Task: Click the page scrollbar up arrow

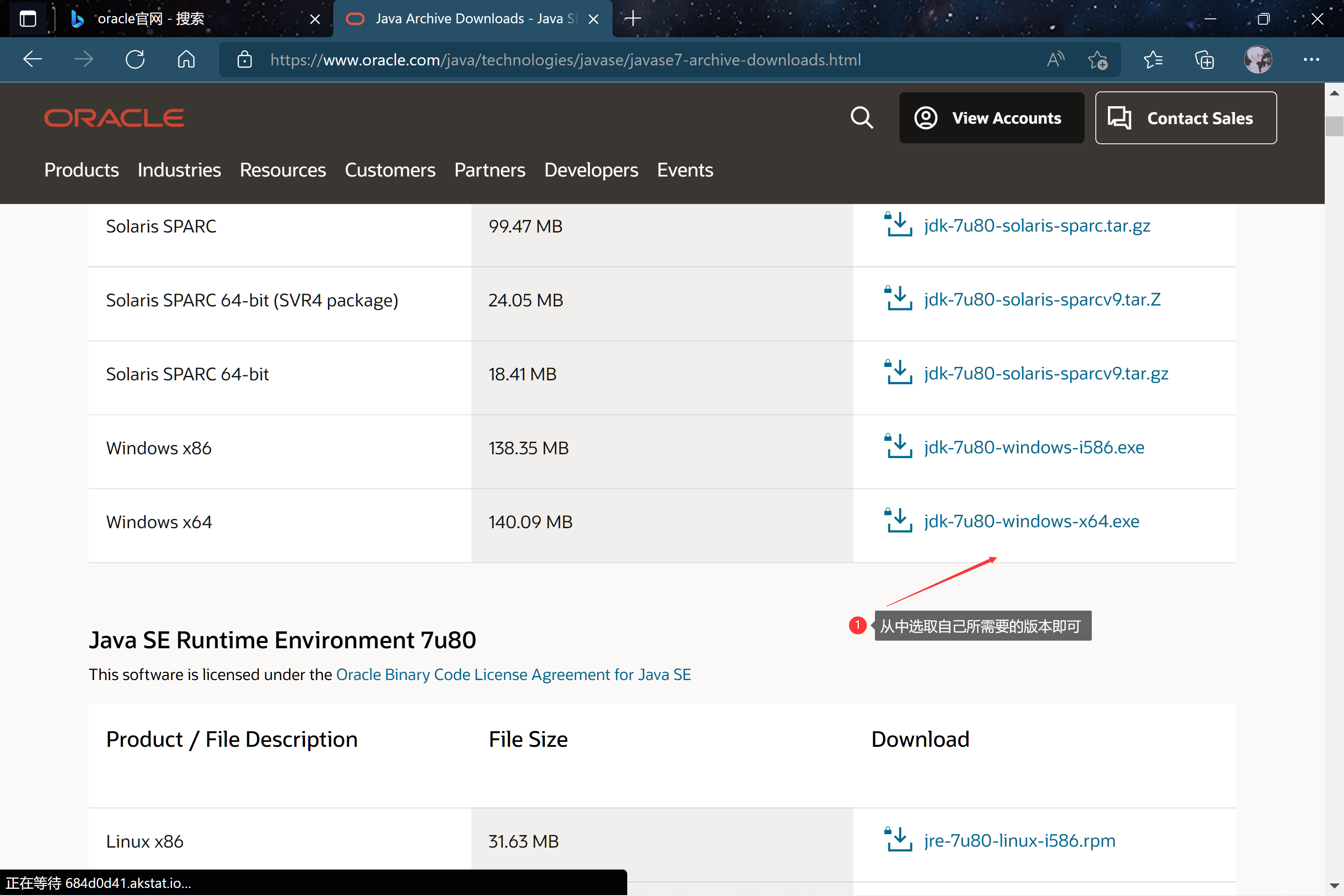Action: point(1334,93)
